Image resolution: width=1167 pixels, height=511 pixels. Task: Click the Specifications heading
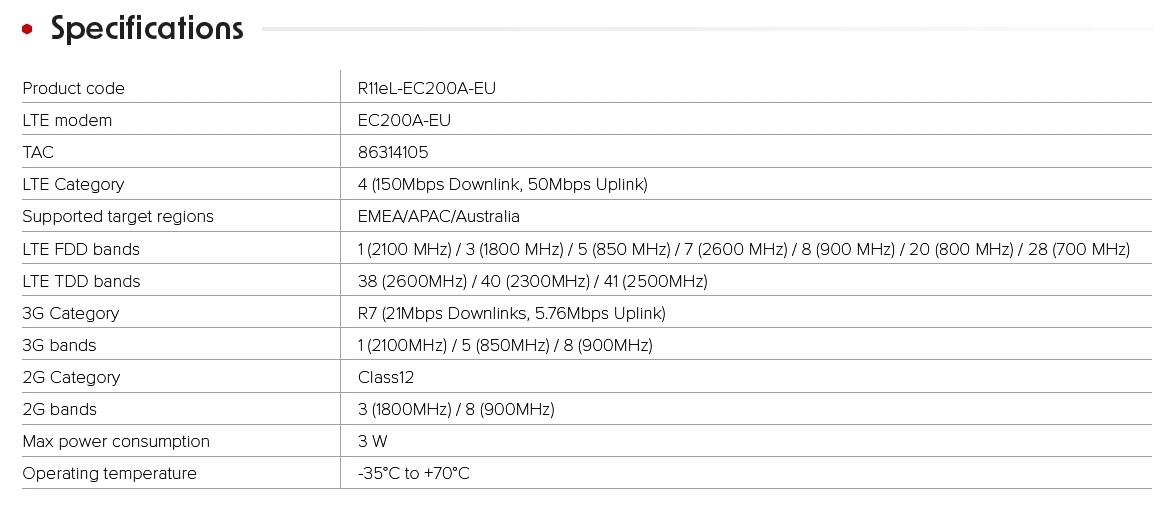point(147,29)
